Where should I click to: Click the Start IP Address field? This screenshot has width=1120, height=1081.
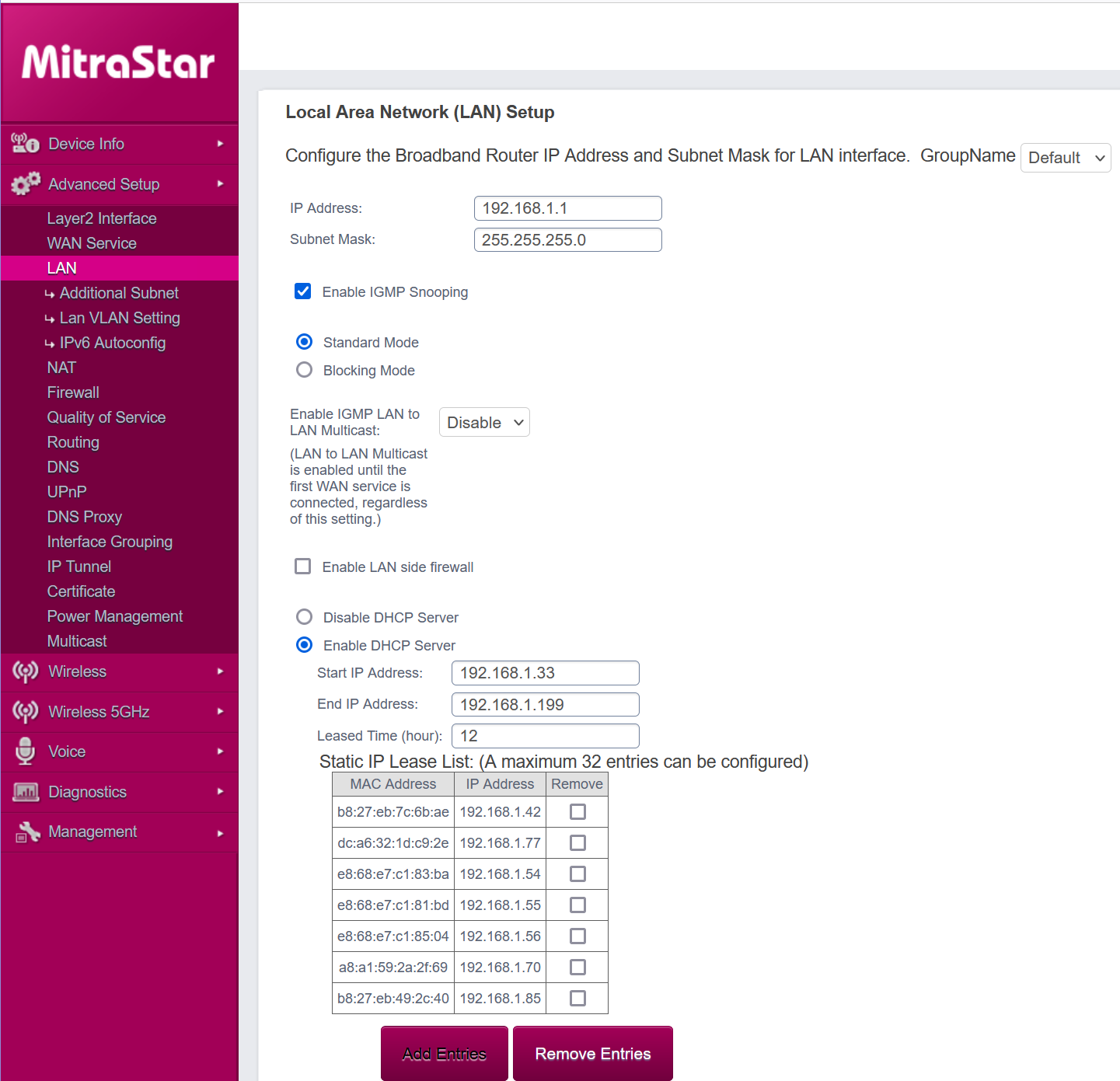pos(546,673)
